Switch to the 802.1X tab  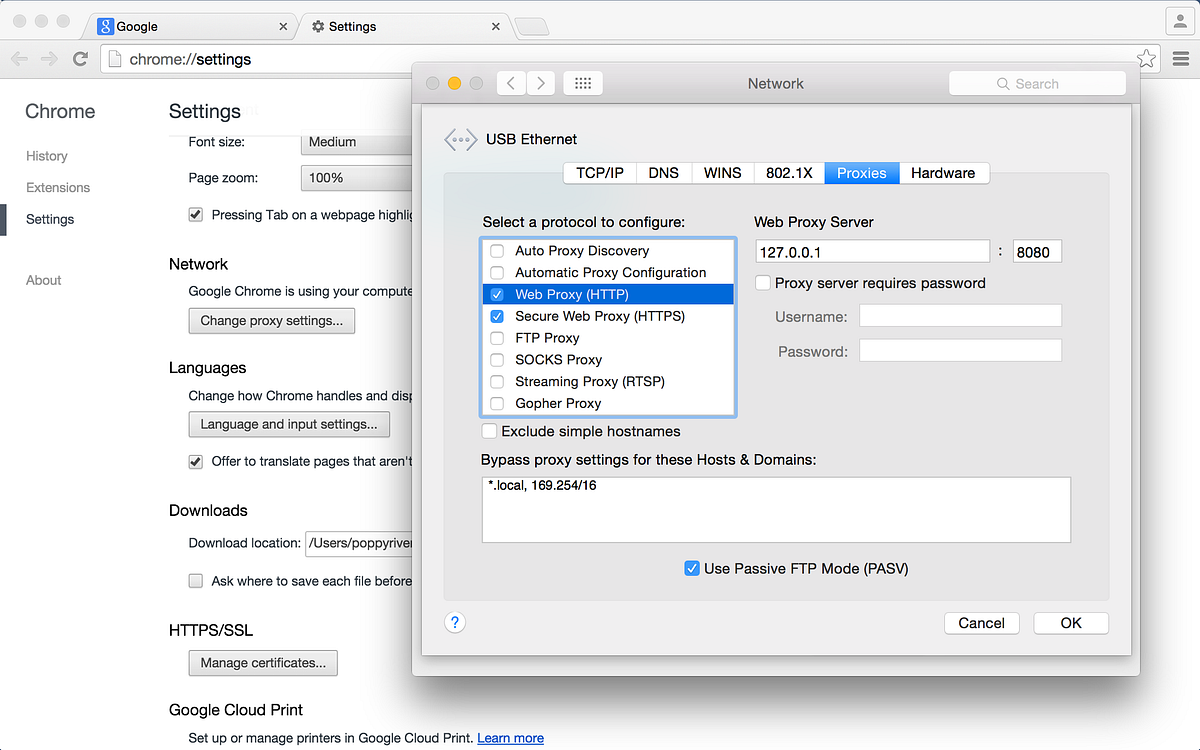pos(789,173)
